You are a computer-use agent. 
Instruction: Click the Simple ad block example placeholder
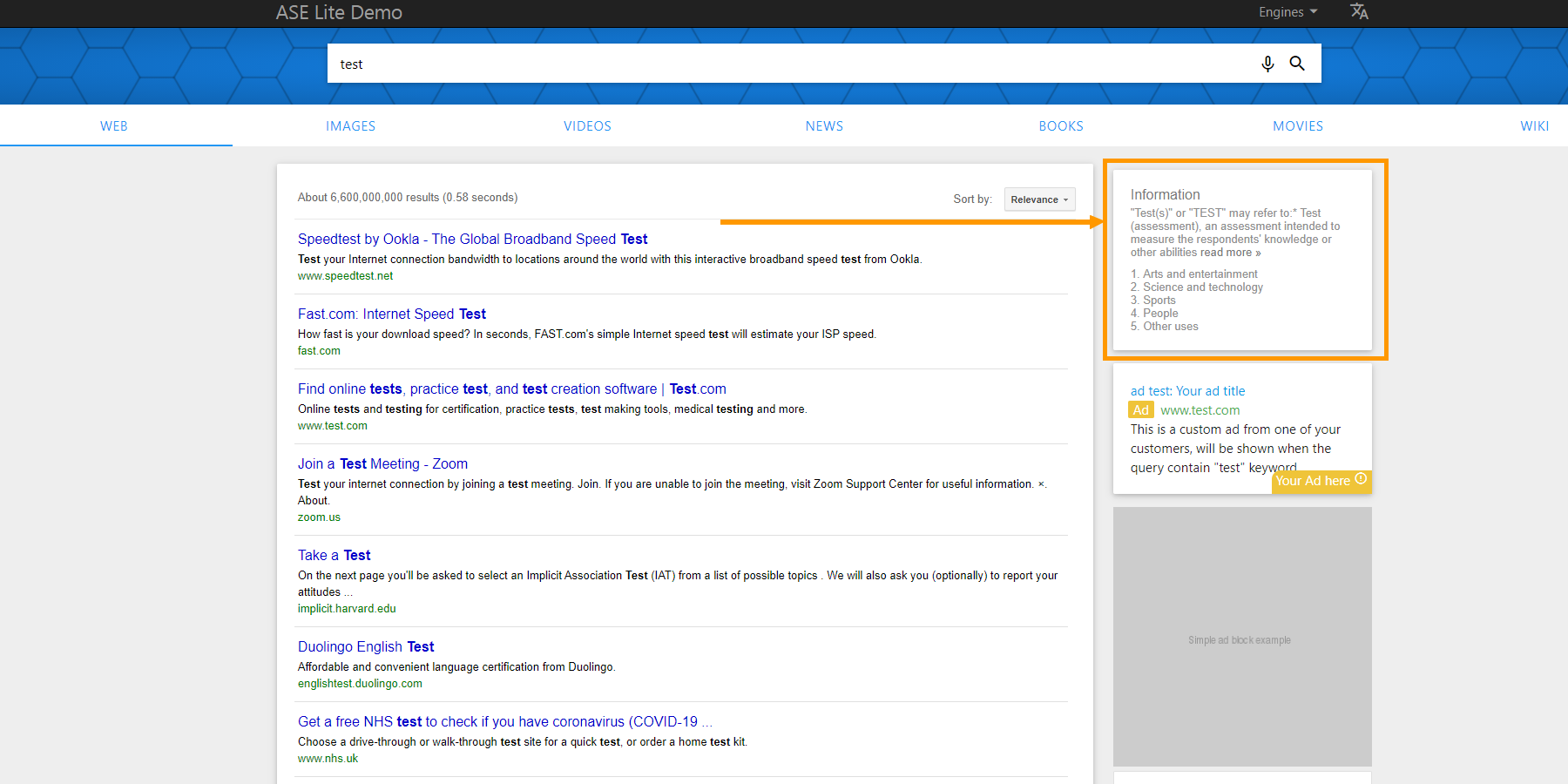[1242, 637]
